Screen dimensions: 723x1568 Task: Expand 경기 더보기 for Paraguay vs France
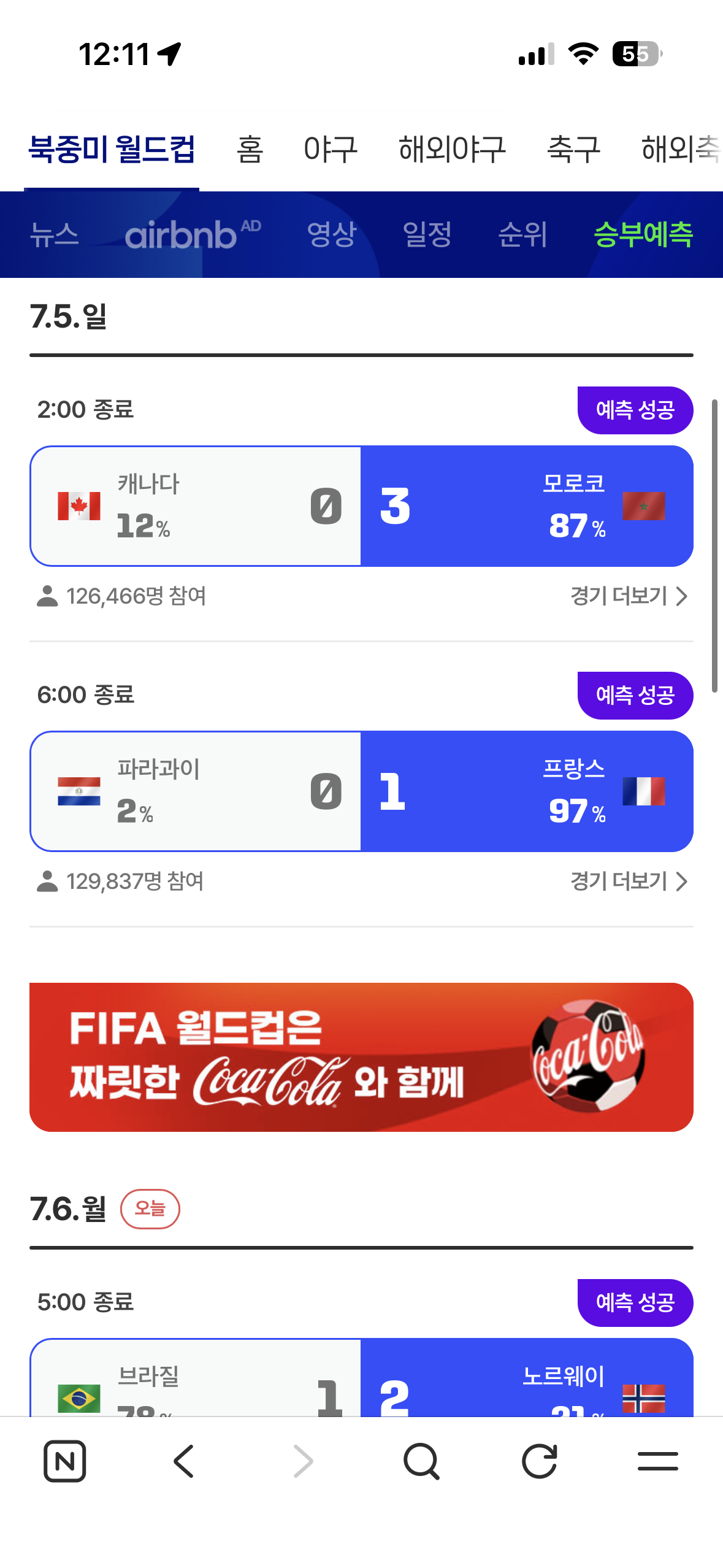(629, 882)
